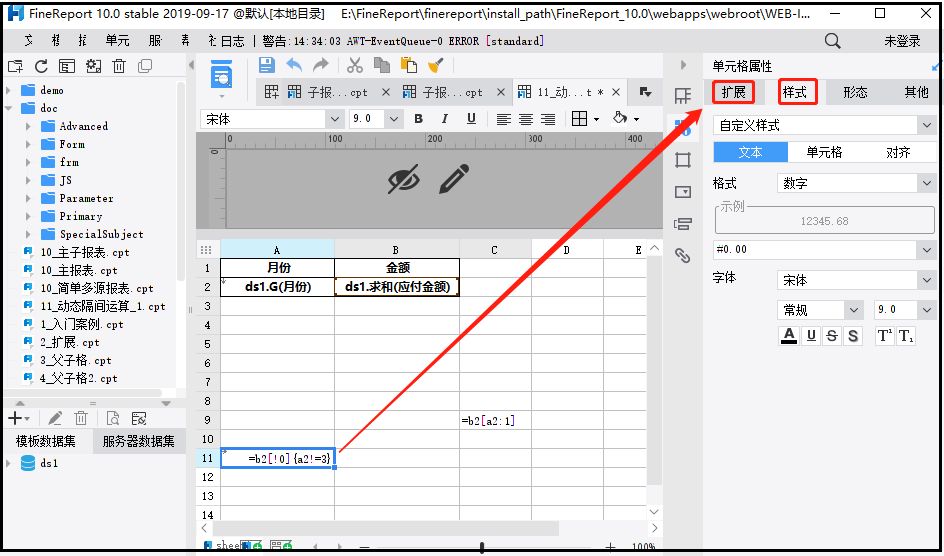Redo the last undone action
The image size is (944, 556).
(x=321, y=65)
